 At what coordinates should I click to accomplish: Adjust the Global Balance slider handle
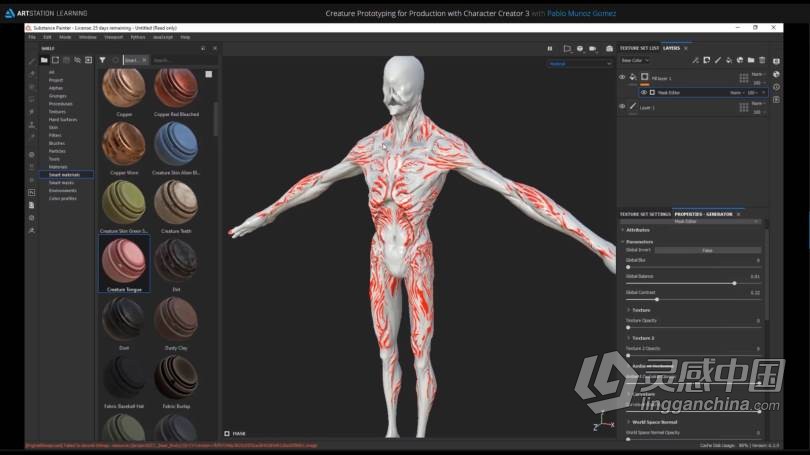(734, 283)
